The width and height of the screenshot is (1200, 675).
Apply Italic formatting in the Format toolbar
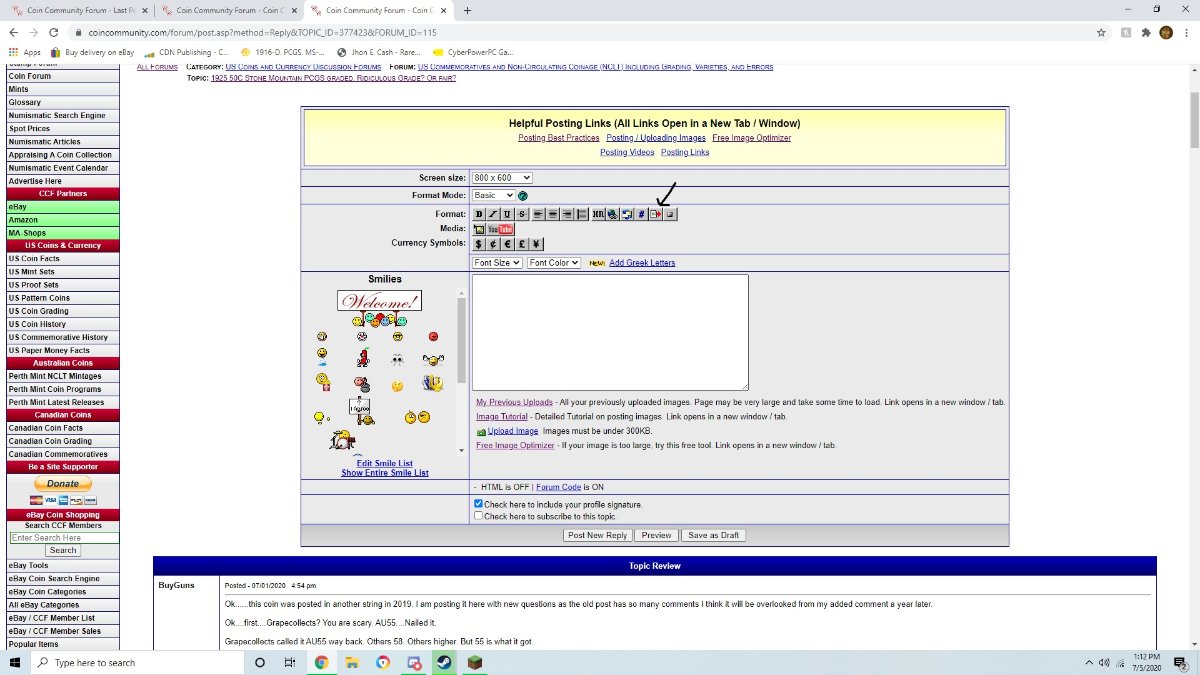point(493,214)
